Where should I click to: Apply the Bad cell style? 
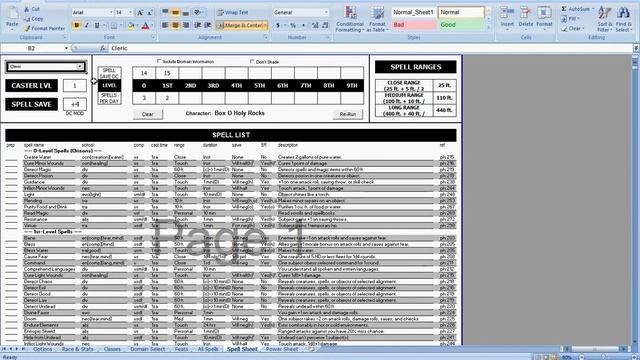[x=413, y=24]
